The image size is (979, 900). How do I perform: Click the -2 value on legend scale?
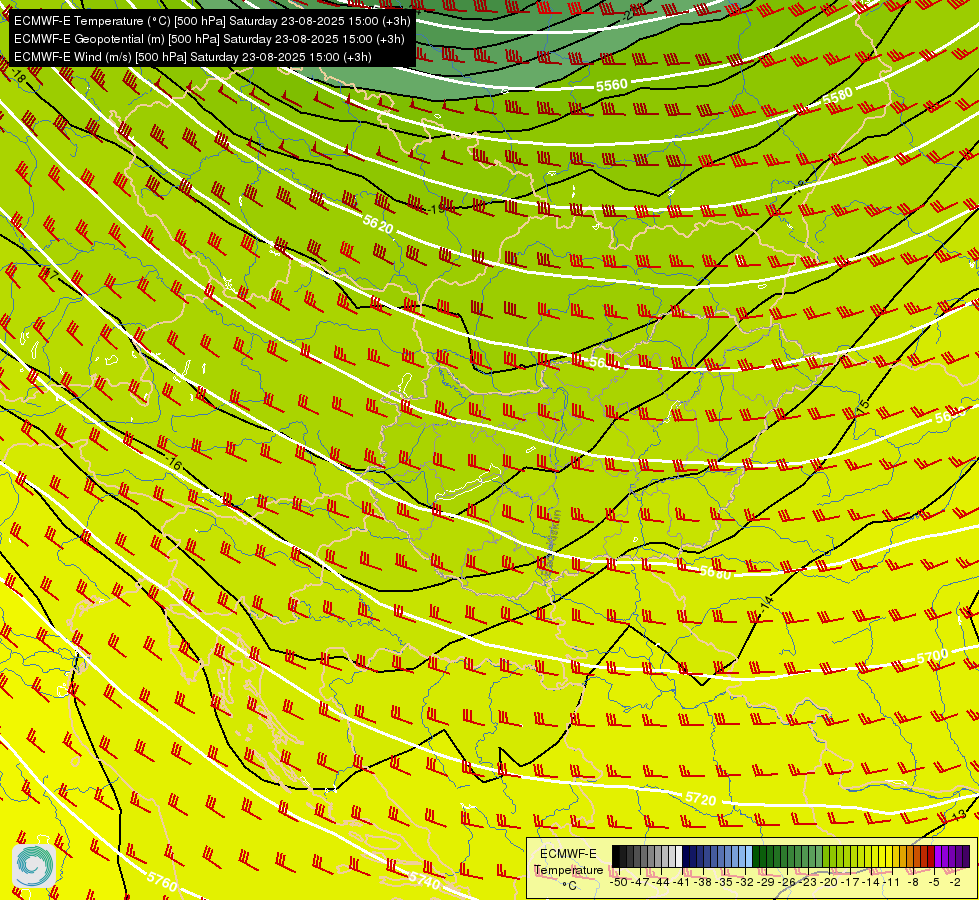click(955, 882)
